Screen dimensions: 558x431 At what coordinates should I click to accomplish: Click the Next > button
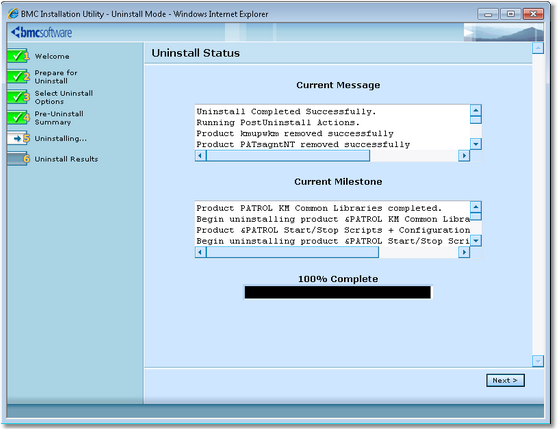pos(505,380)
